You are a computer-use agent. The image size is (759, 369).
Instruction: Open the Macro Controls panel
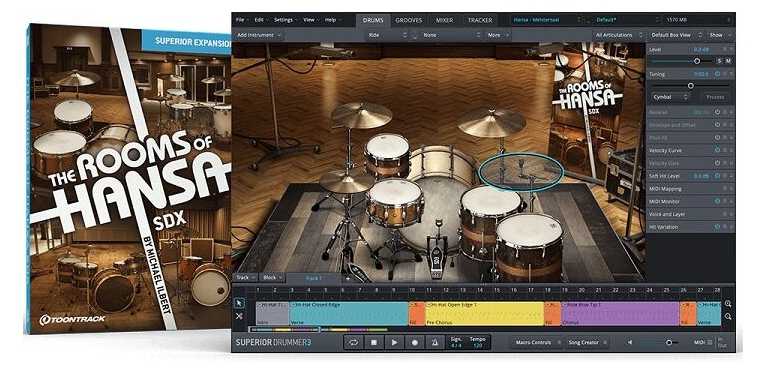537,342
